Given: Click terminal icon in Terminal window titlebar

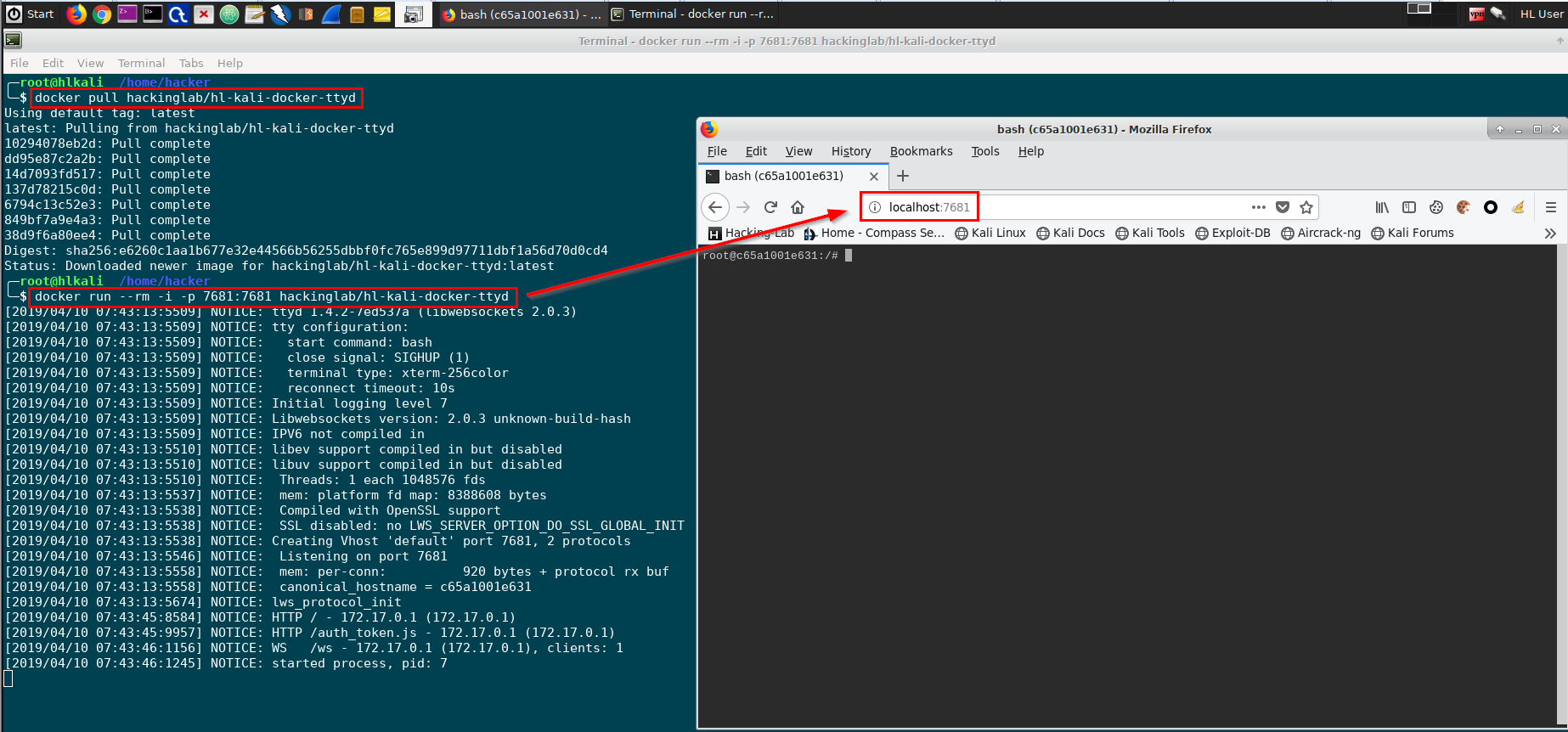Looking at the screenshot, I should pos(13,40).
